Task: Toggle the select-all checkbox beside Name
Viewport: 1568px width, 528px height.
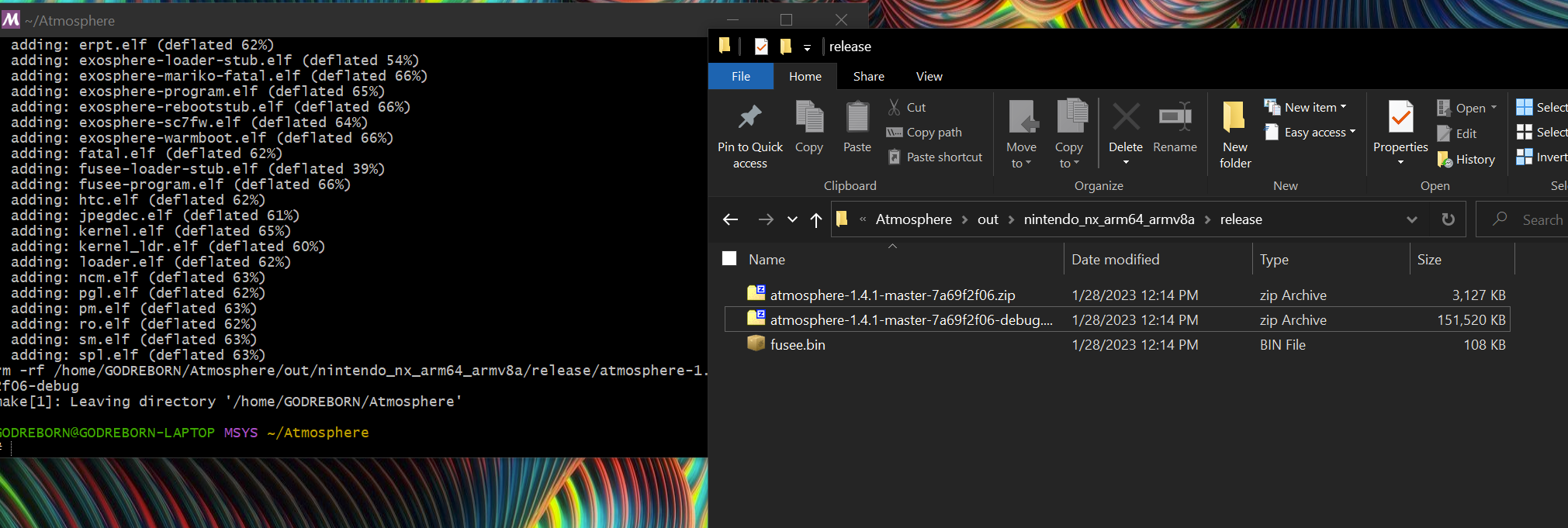Action: [729, 259]
